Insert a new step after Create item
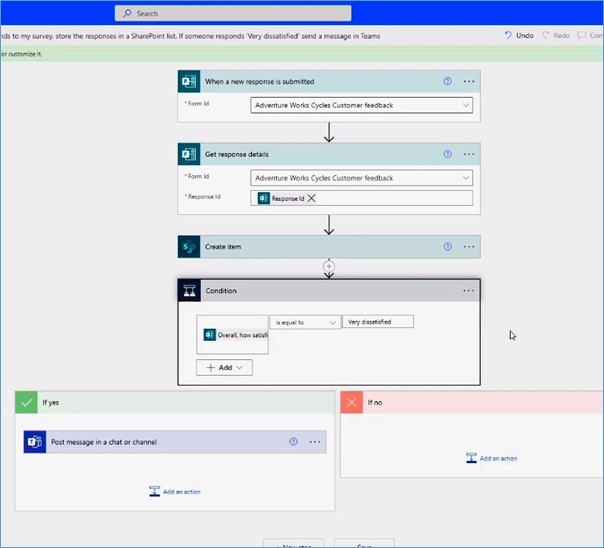Viewport: 604px width, 548px height. (329, 266)
